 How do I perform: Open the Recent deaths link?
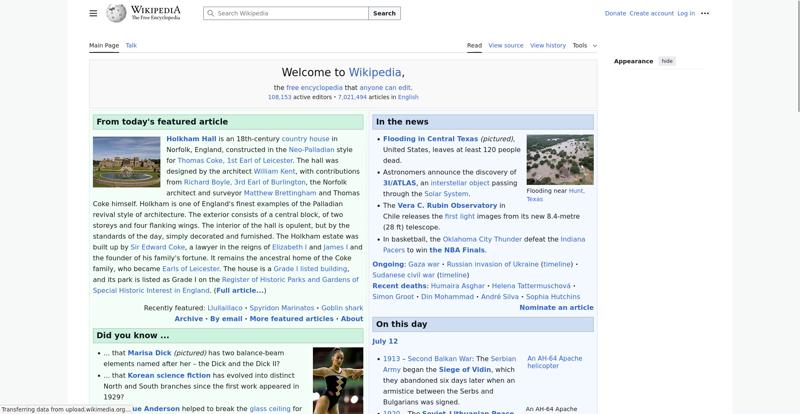(399, 286)
